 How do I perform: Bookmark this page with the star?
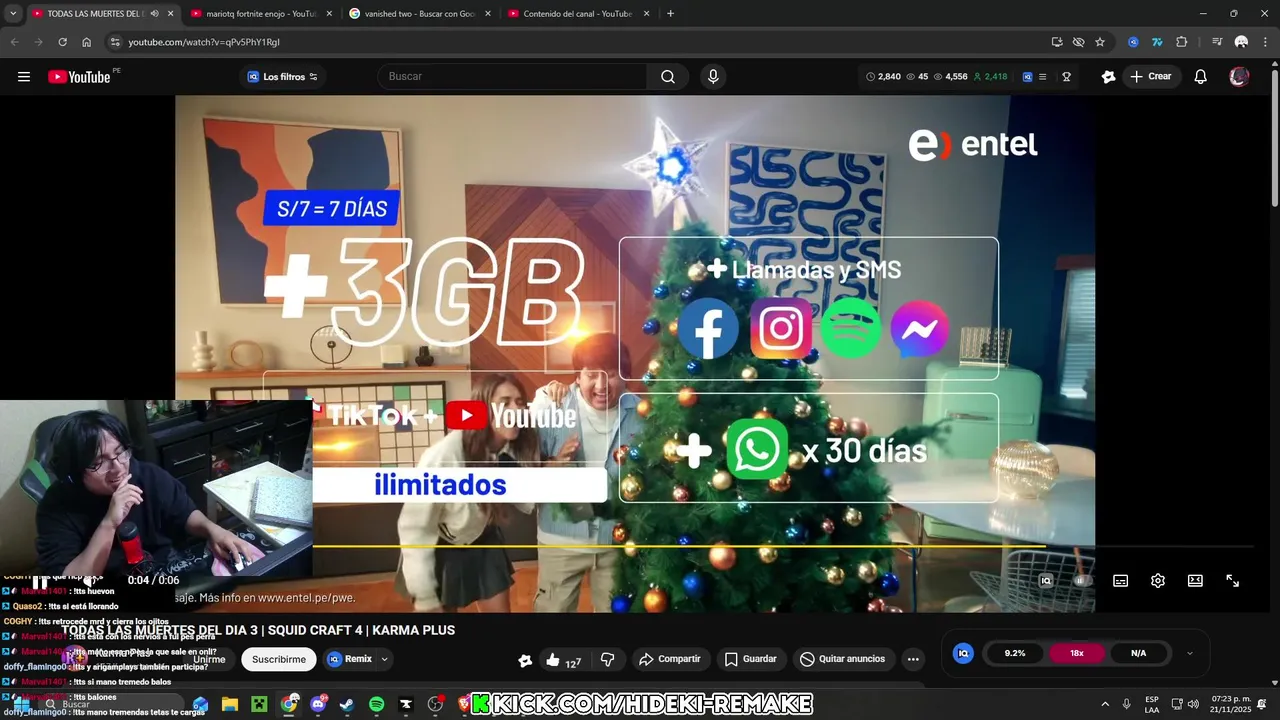click(x=1100, y=42)
